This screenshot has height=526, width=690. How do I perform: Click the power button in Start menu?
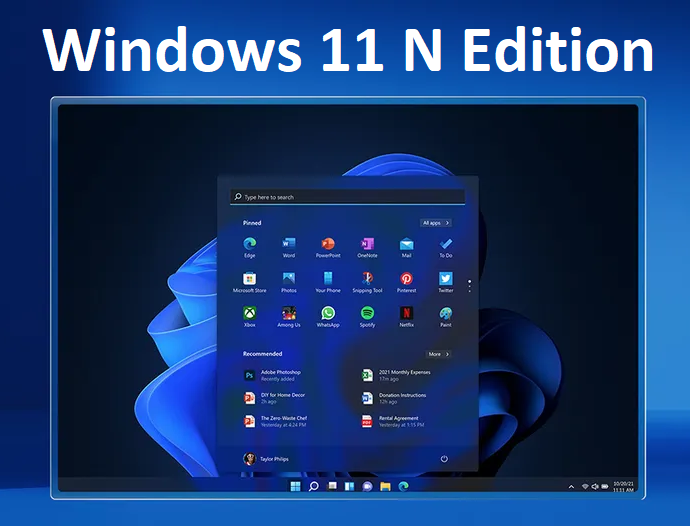click(444, 459)
